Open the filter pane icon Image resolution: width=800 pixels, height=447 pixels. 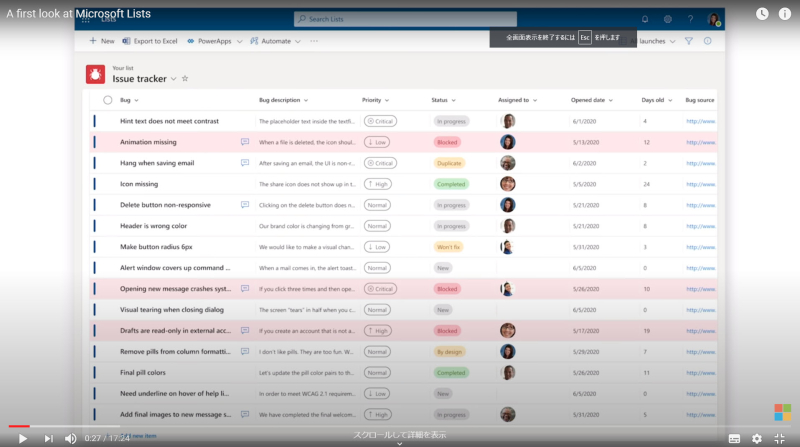[689, 41]
